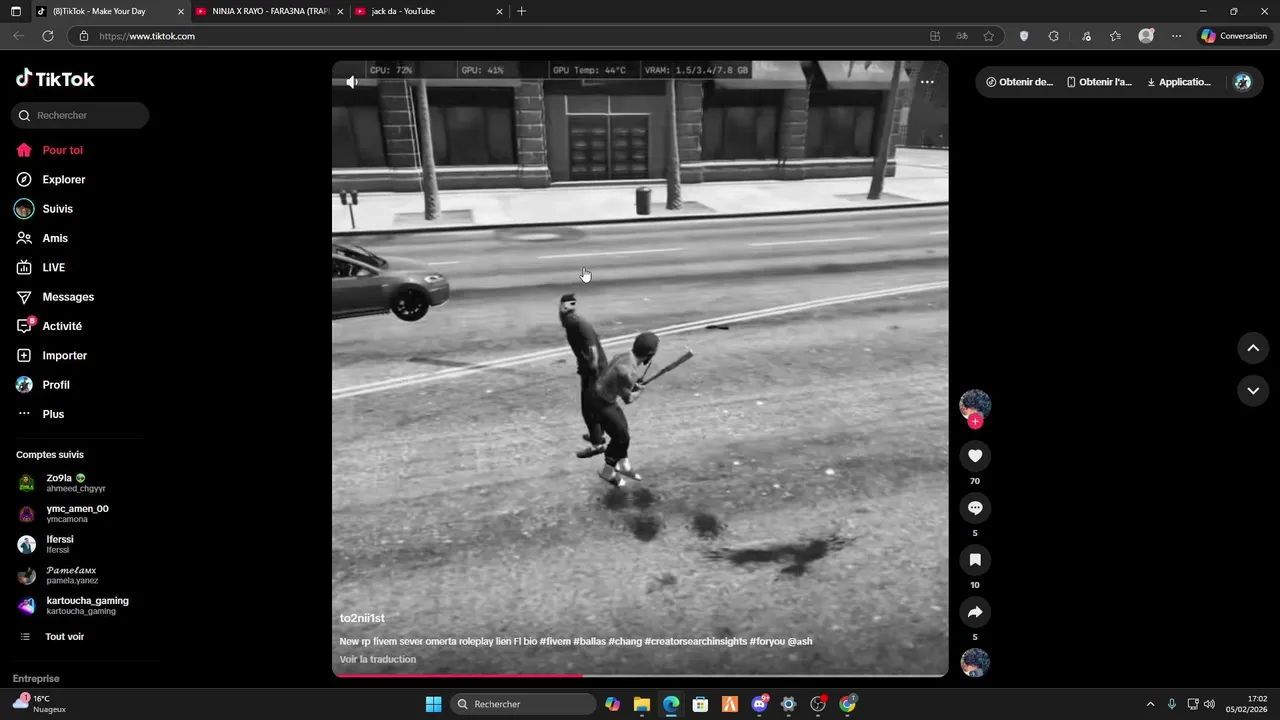Refresh the page
Screen dimensions: 1280x720
point(47,36)
